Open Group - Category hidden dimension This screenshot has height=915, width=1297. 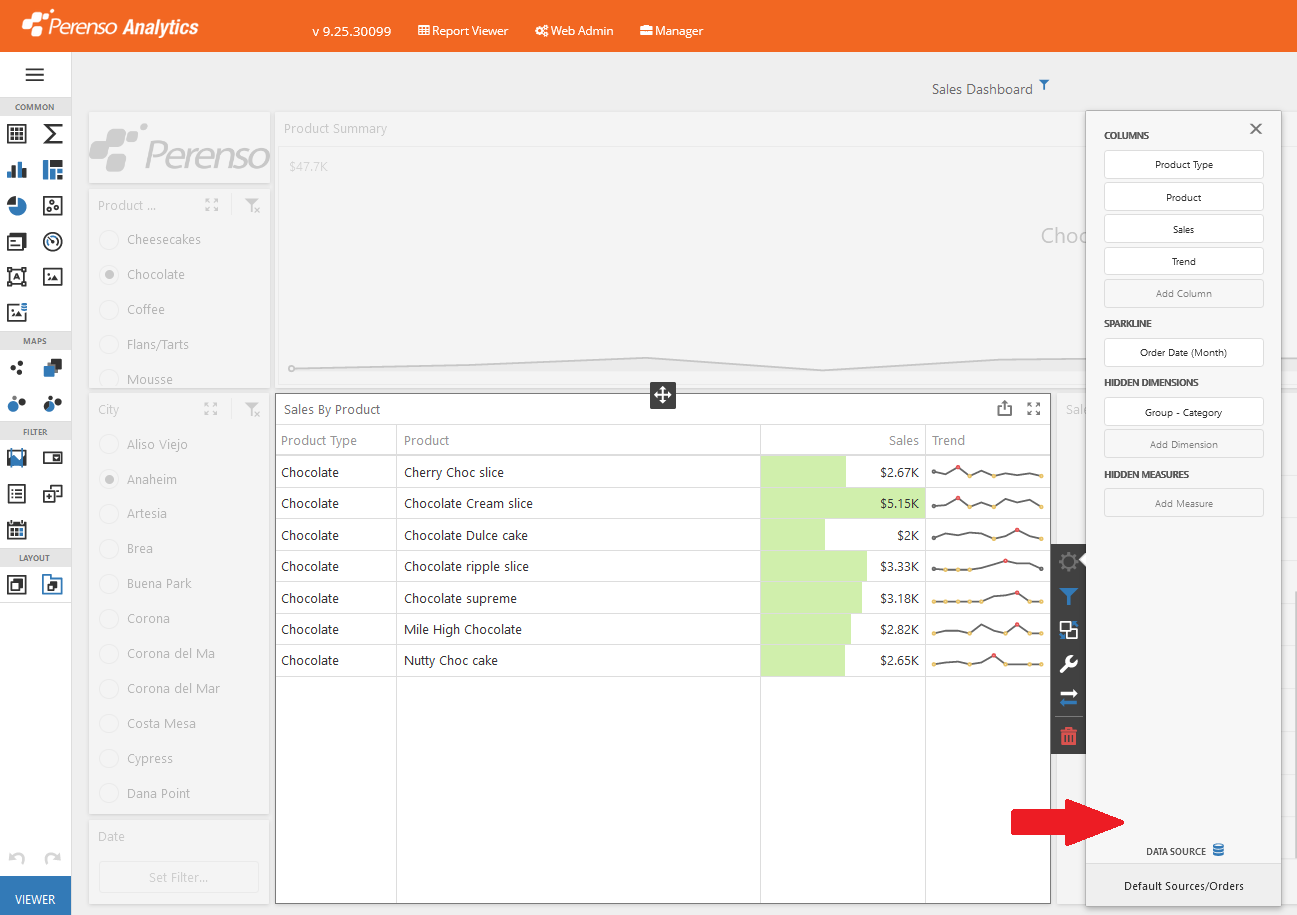[x=1184, y=412]
